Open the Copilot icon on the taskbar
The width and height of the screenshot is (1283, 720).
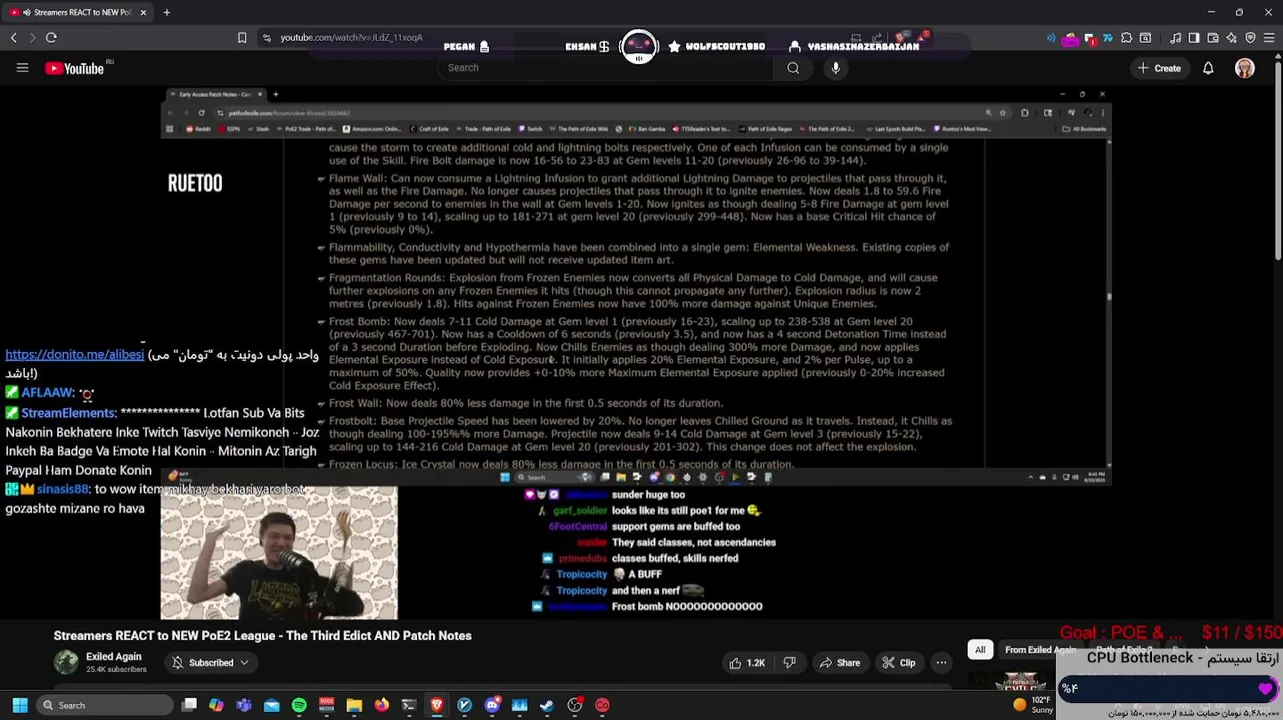[x=216, y=706]
